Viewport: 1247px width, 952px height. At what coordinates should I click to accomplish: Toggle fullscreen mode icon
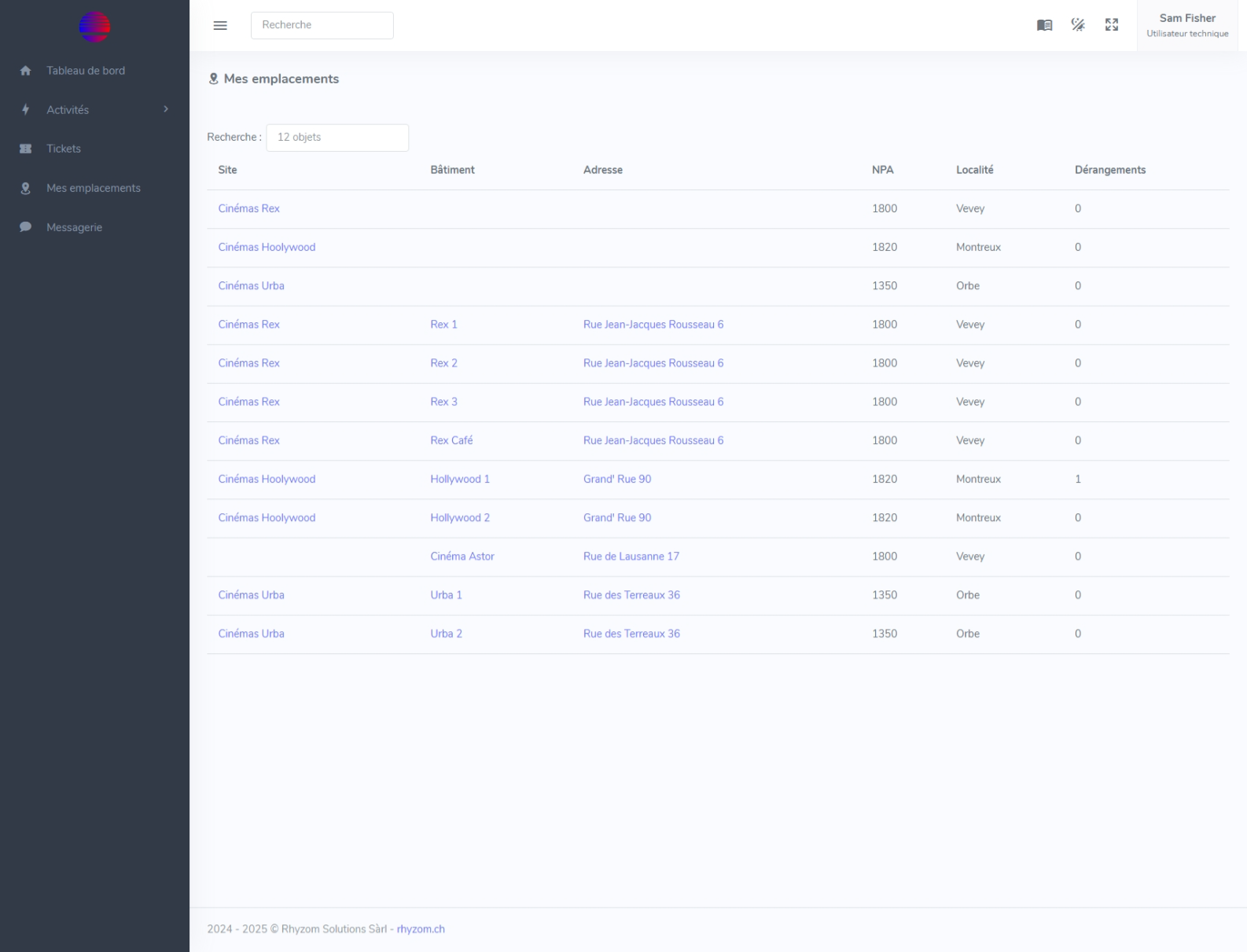[x=1112, y=25]
